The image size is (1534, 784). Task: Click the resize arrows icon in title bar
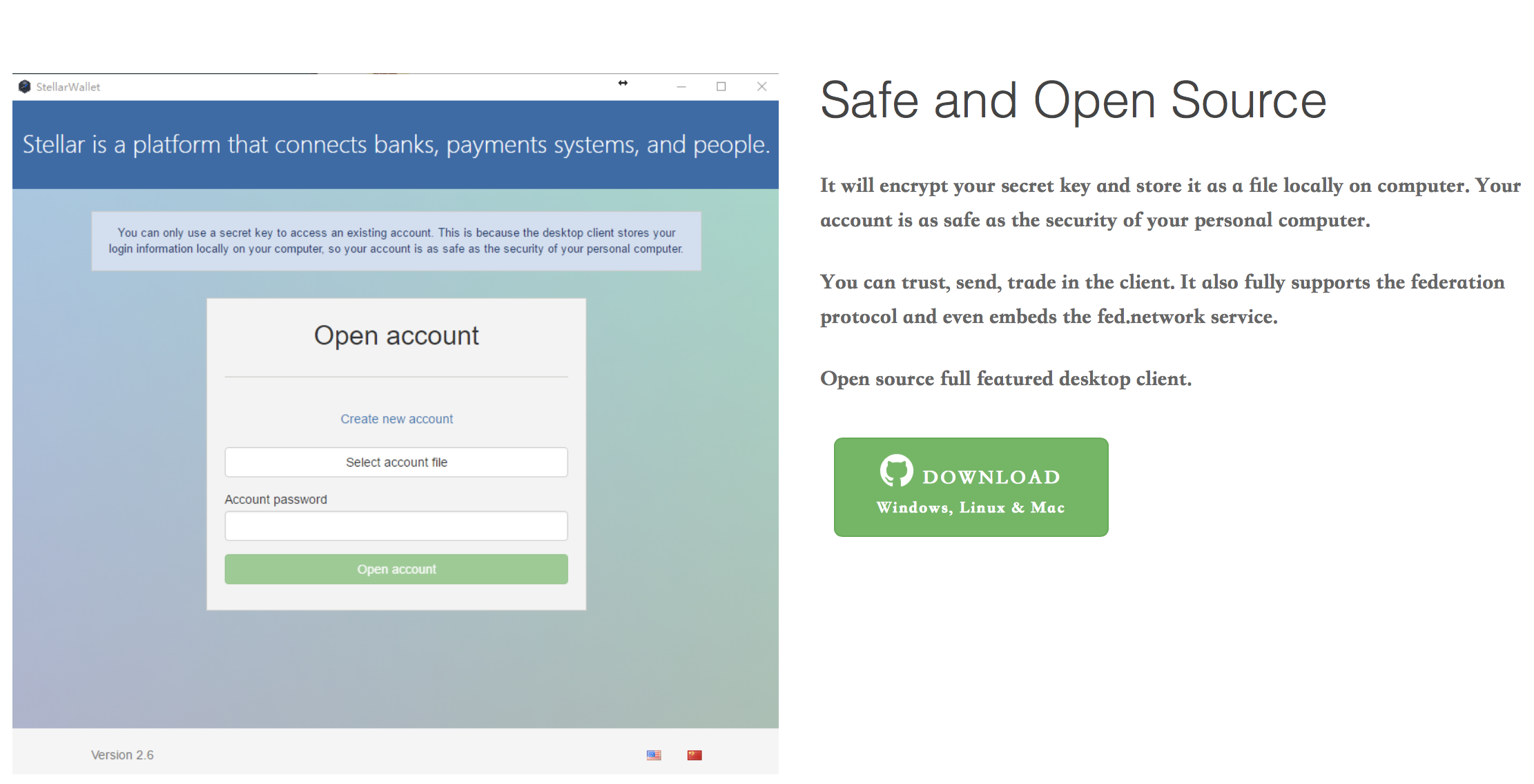coord(623,83)
